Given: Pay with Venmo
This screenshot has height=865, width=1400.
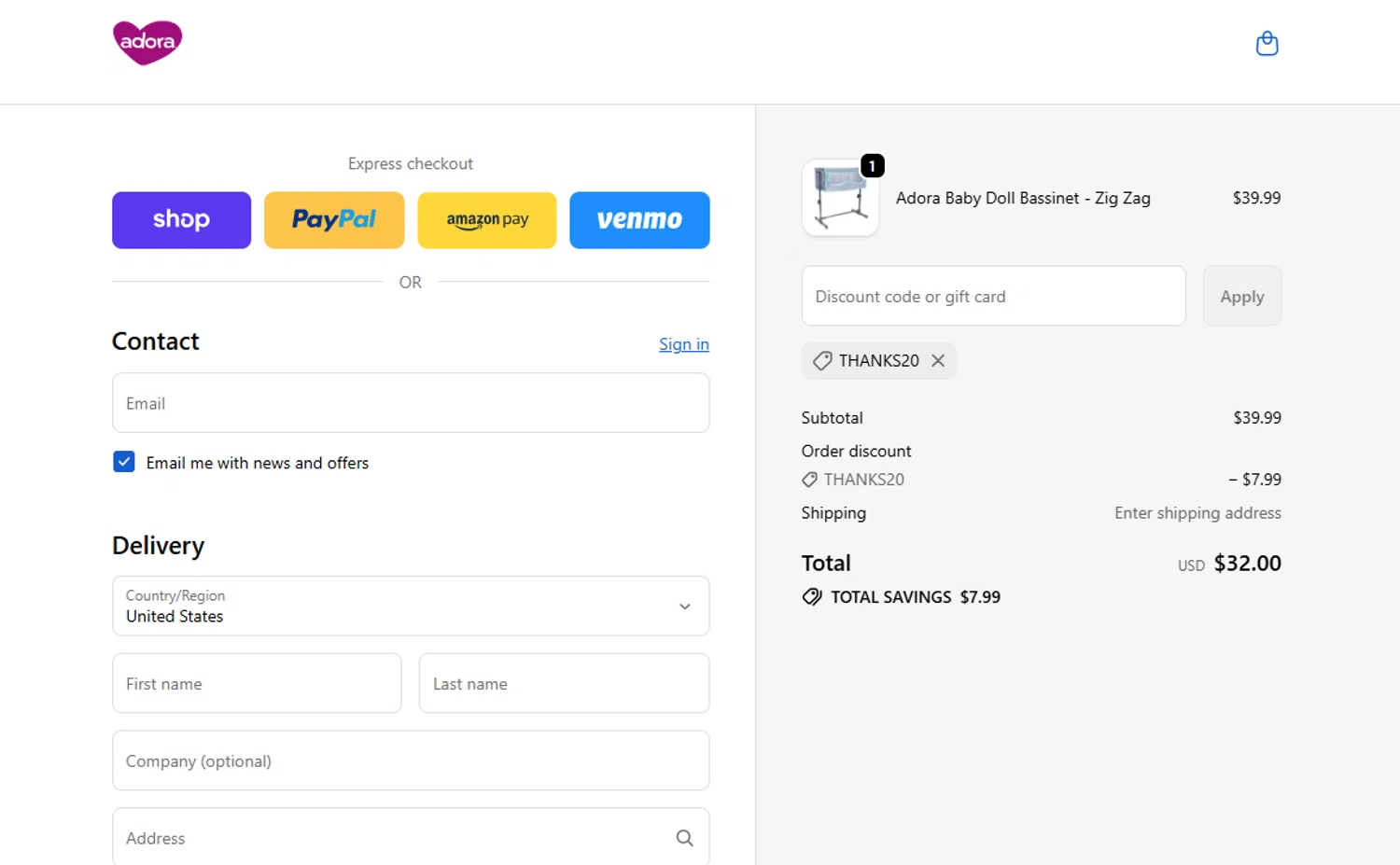Looking at the screenshot, I should (x=639, y=220).
